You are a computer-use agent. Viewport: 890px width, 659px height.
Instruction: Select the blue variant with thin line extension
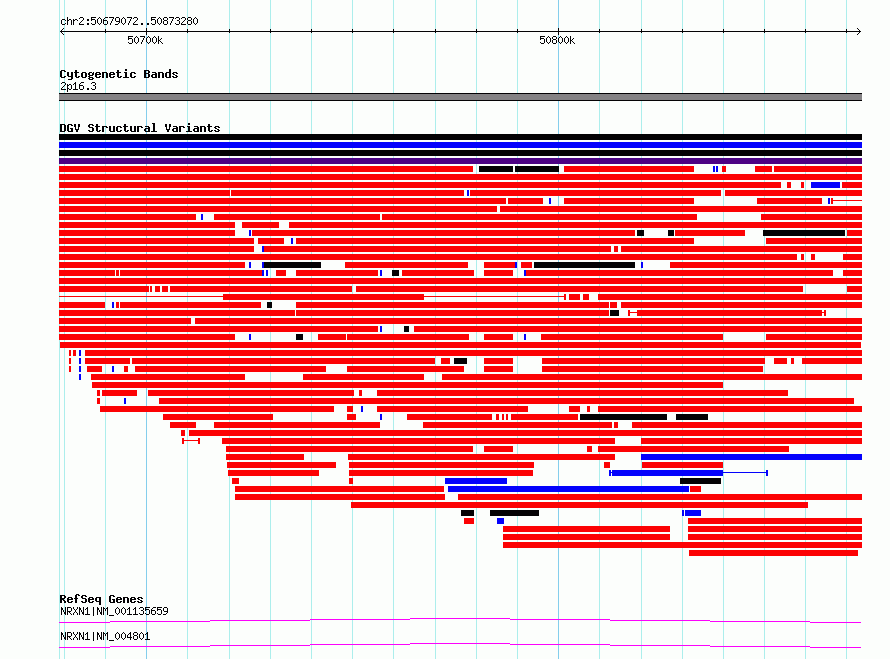[x=688, y=473]
